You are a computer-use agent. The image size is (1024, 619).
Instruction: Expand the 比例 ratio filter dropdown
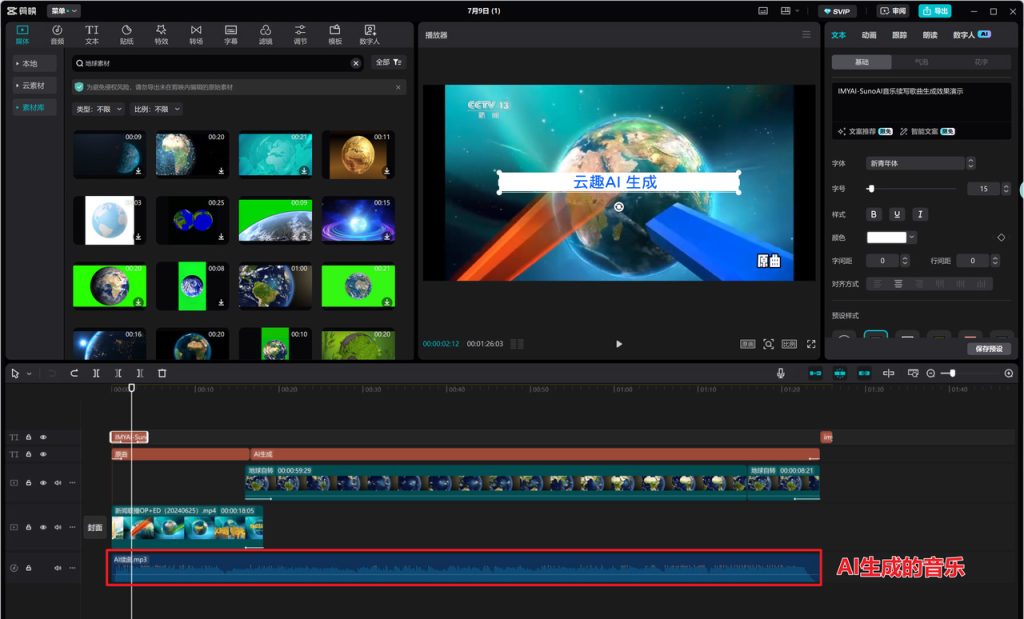157,109
